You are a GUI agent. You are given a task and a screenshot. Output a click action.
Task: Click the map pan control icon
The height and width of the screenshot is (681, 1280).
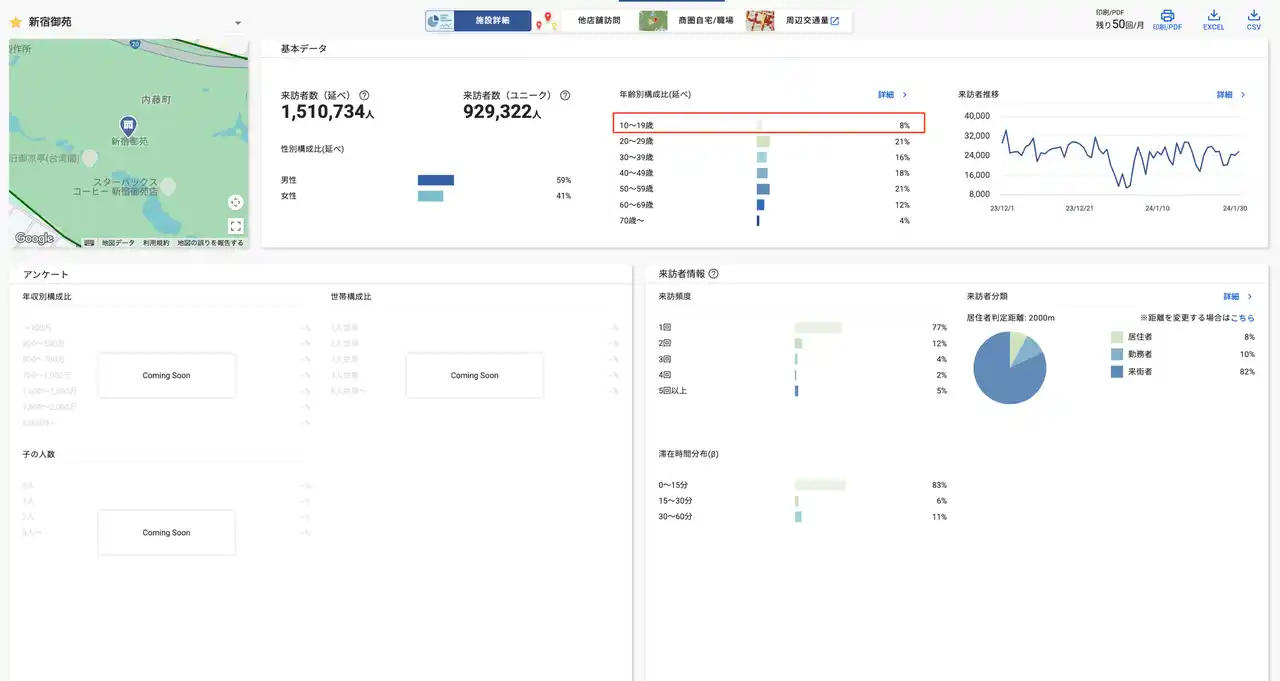point(236,202)
